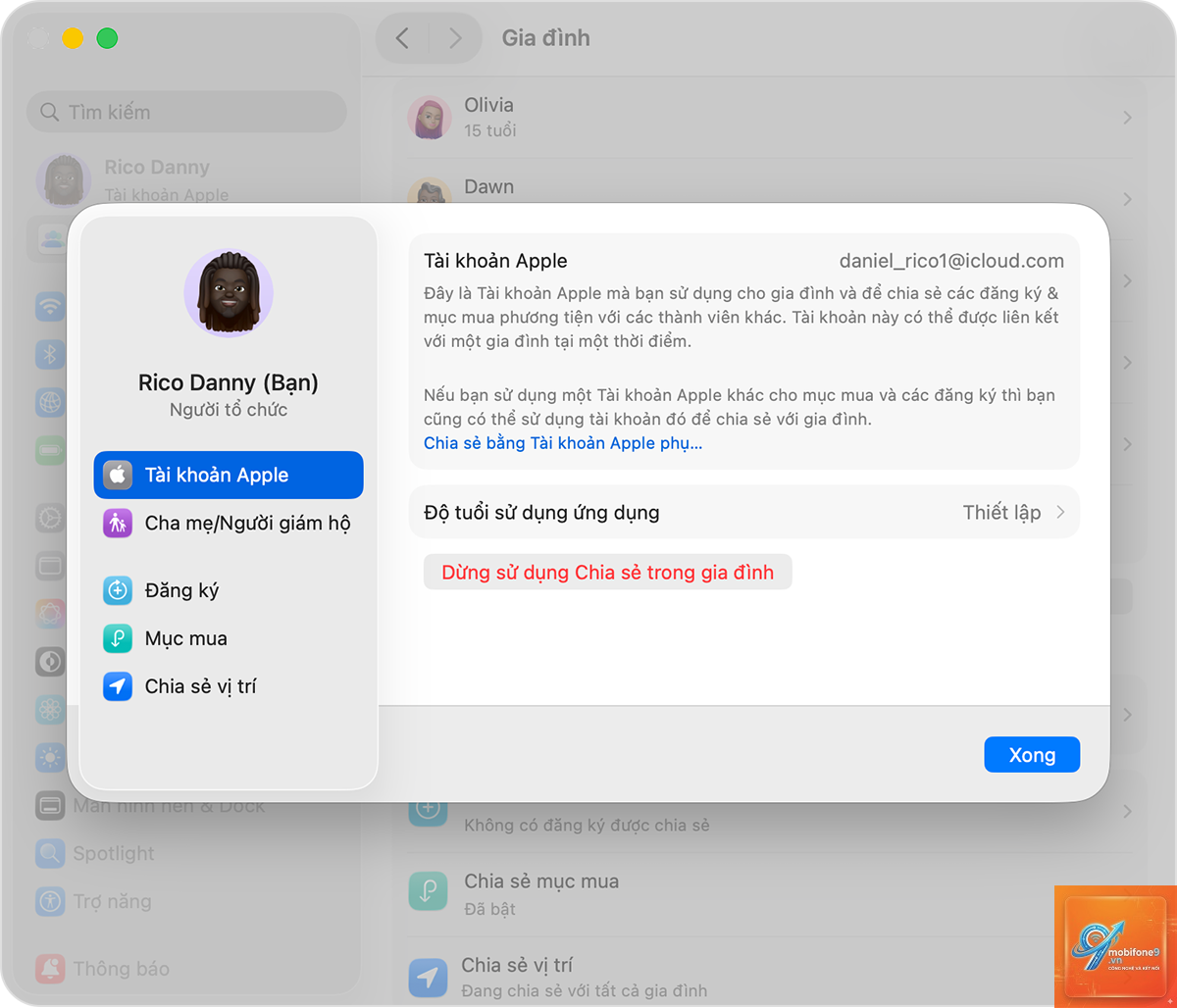Click Thông báo bell icon in sidebar
The image size is (1177, 1008).
tap(50, 969)
